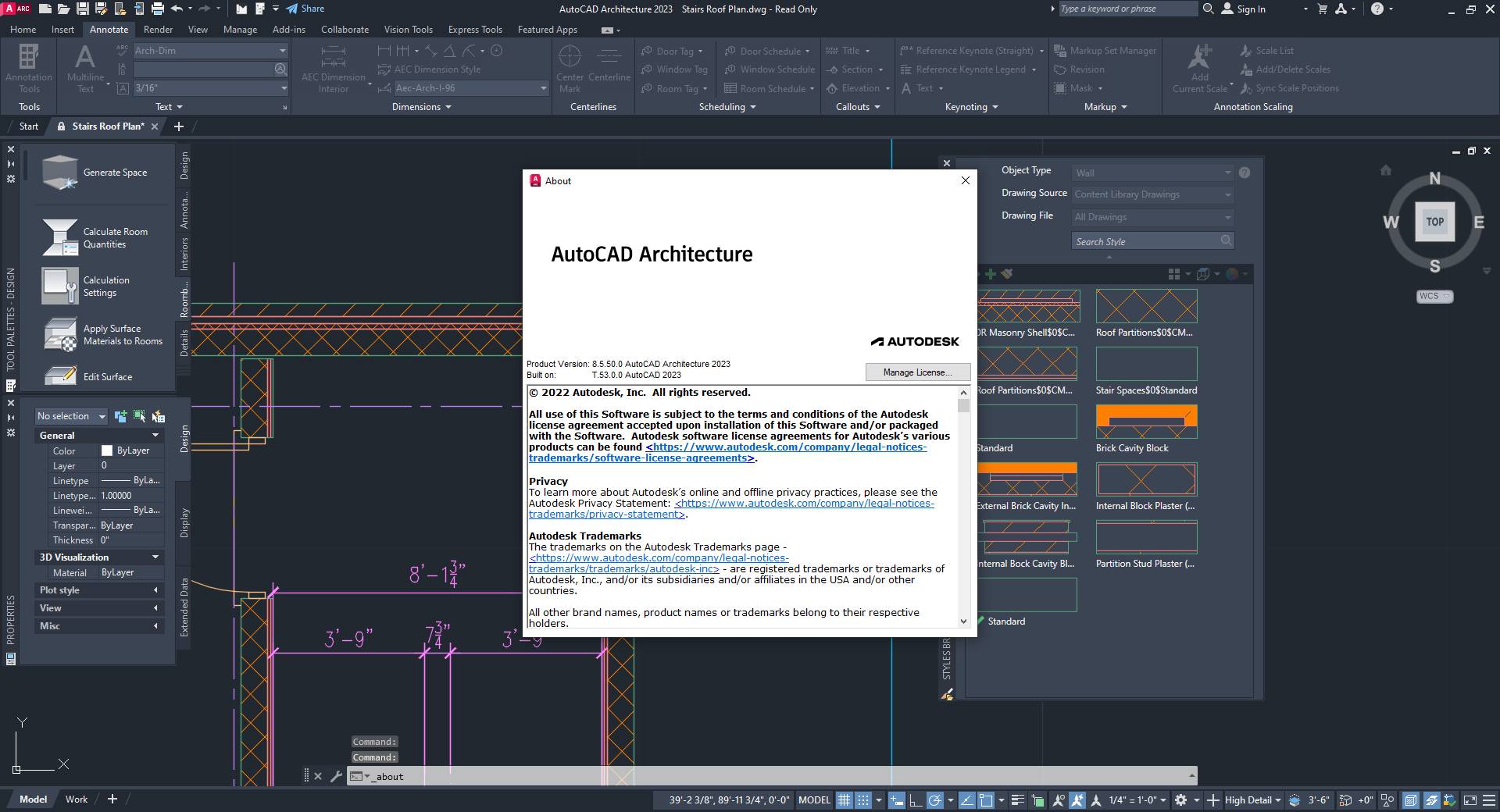Toggle lineweight display in status bar

click(1017, 800)
